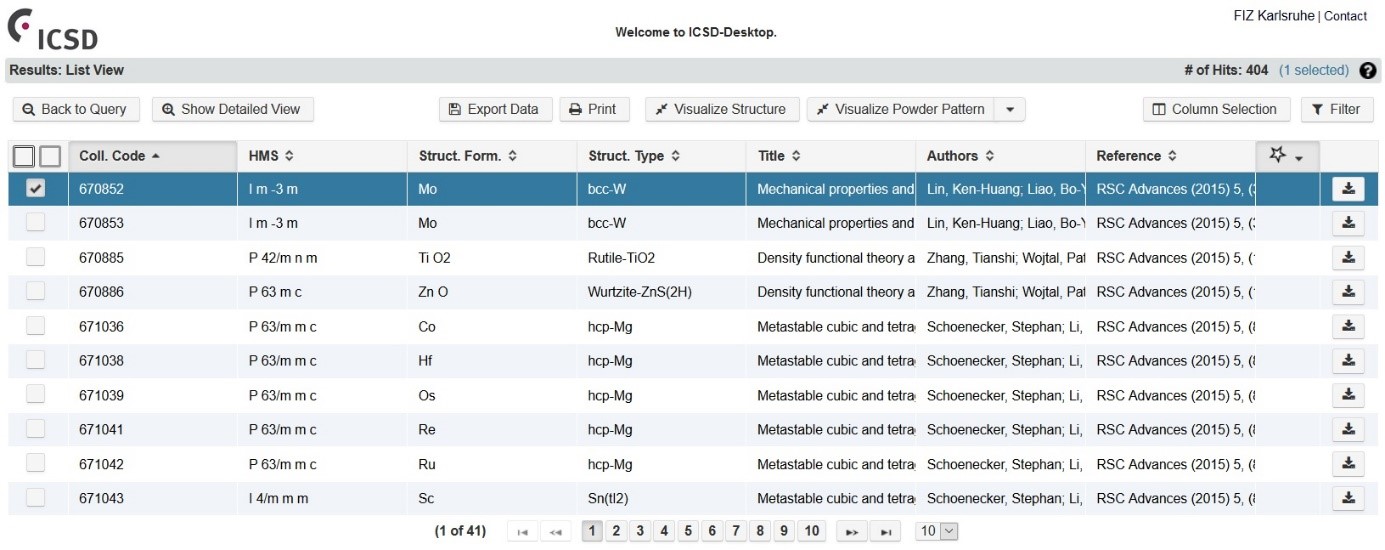Select checkbox for 671039 Os entry

(35, 395)
